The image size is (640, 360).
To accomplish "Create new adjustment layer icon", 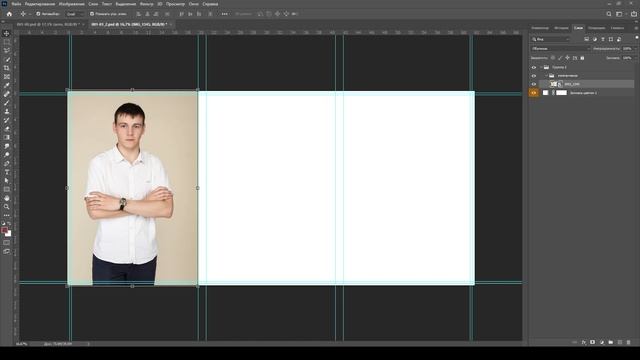I will (x=602, y=342).
